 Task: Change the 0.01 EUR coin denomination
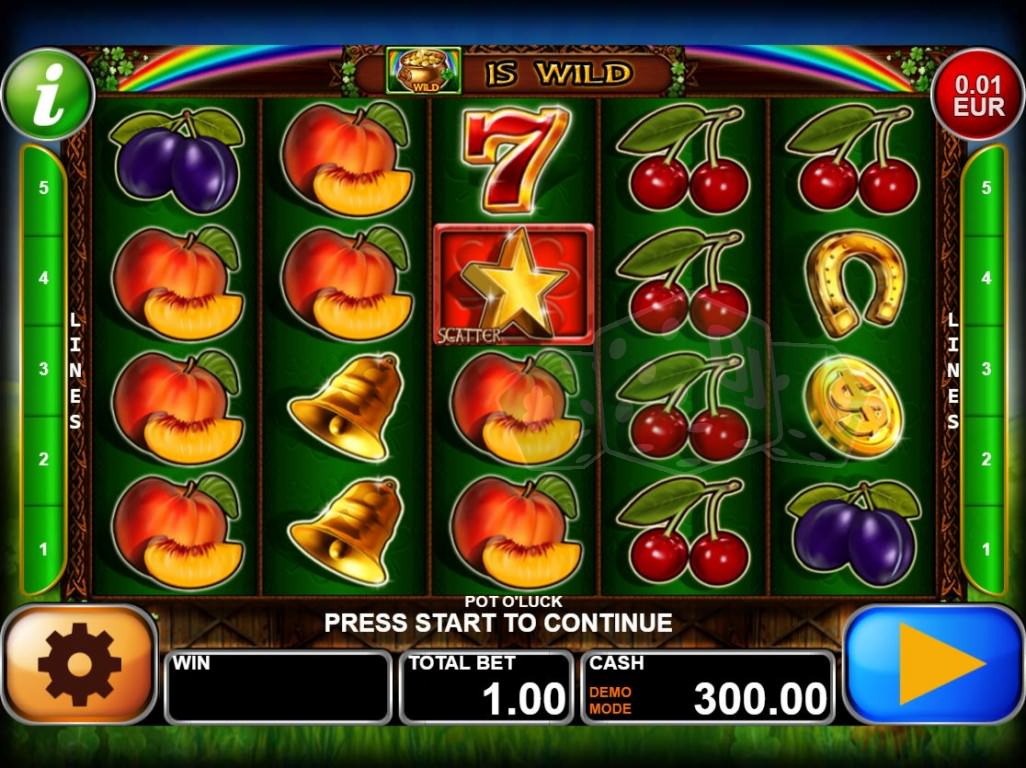coord(978,95)
